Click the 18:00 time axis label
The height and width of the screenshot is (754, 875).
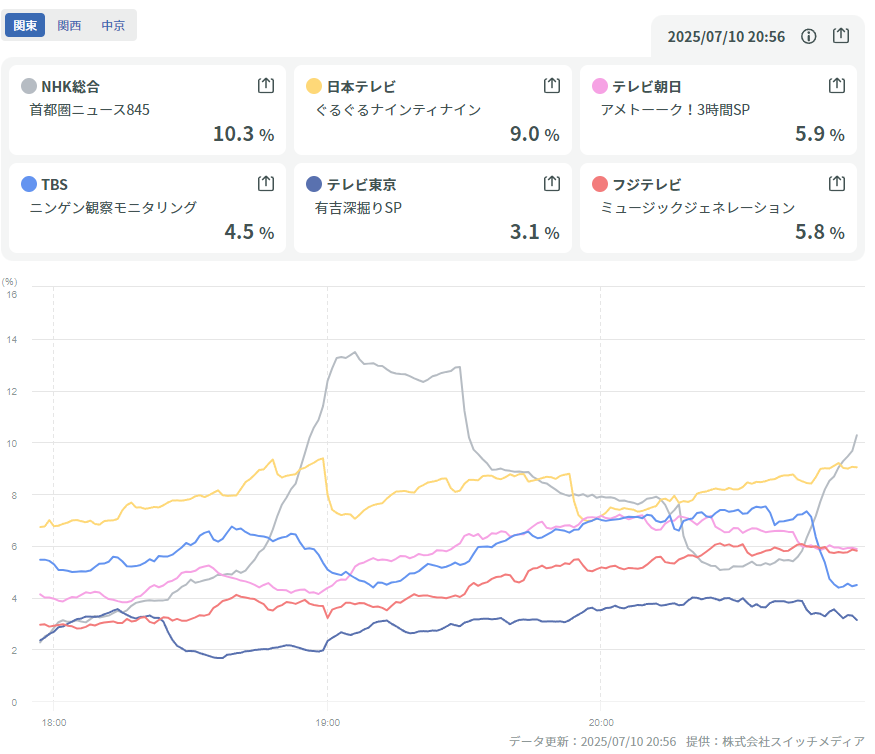[x=54, y=723]
